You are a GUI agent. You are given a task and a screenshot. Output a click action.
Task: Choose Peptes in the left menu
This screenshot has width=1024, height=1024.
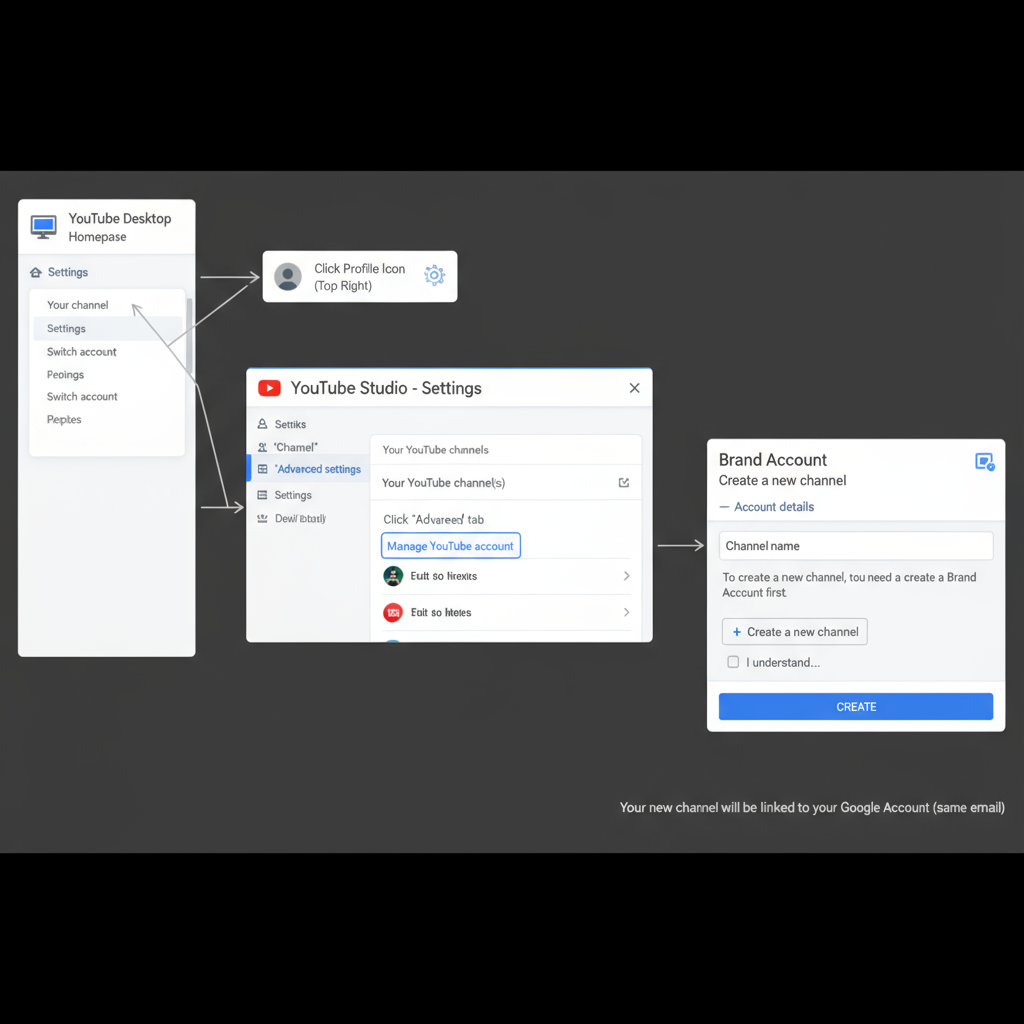tap(64, 419)
